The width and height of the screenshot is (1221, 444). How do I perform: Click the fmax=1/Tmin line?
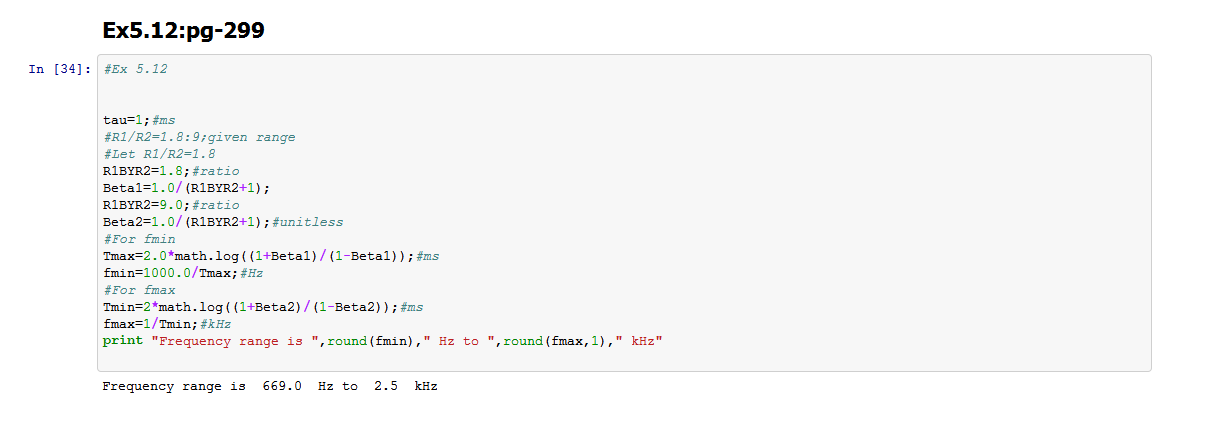167,324
